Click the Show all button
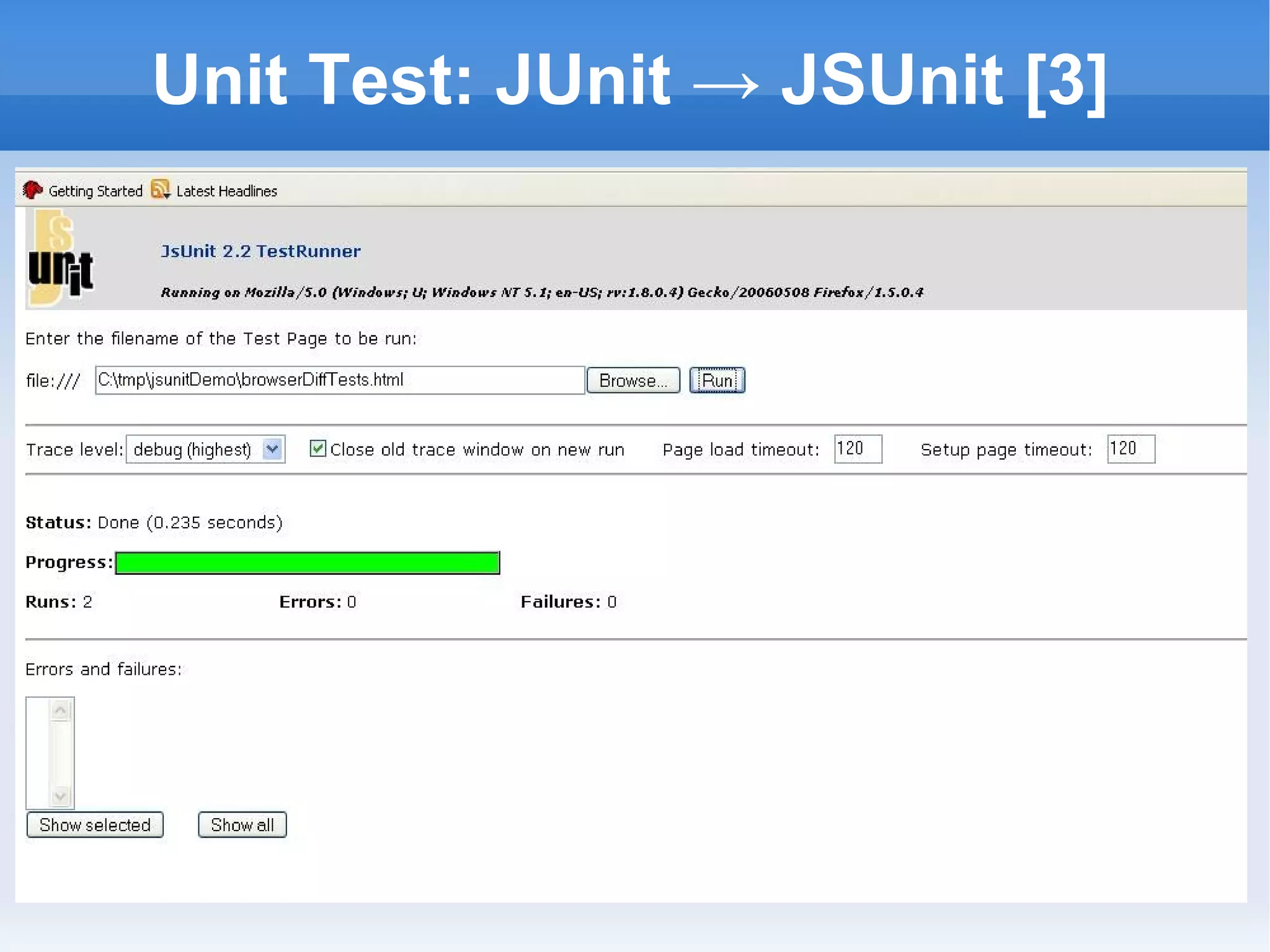The image size is (1270, 952). click(242, 824)
